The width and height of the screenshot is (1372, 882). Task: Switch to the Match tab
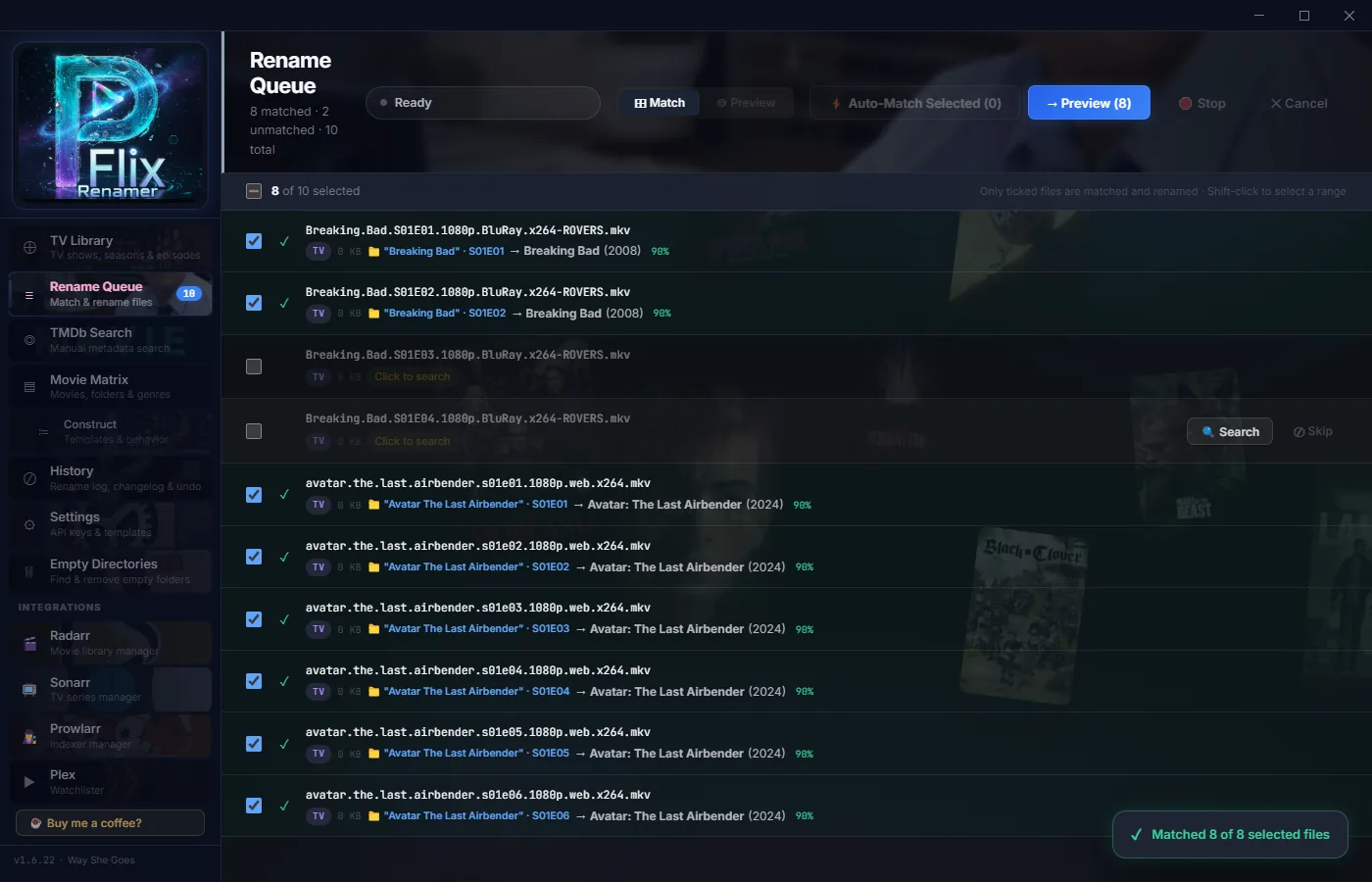pos(660,103)
